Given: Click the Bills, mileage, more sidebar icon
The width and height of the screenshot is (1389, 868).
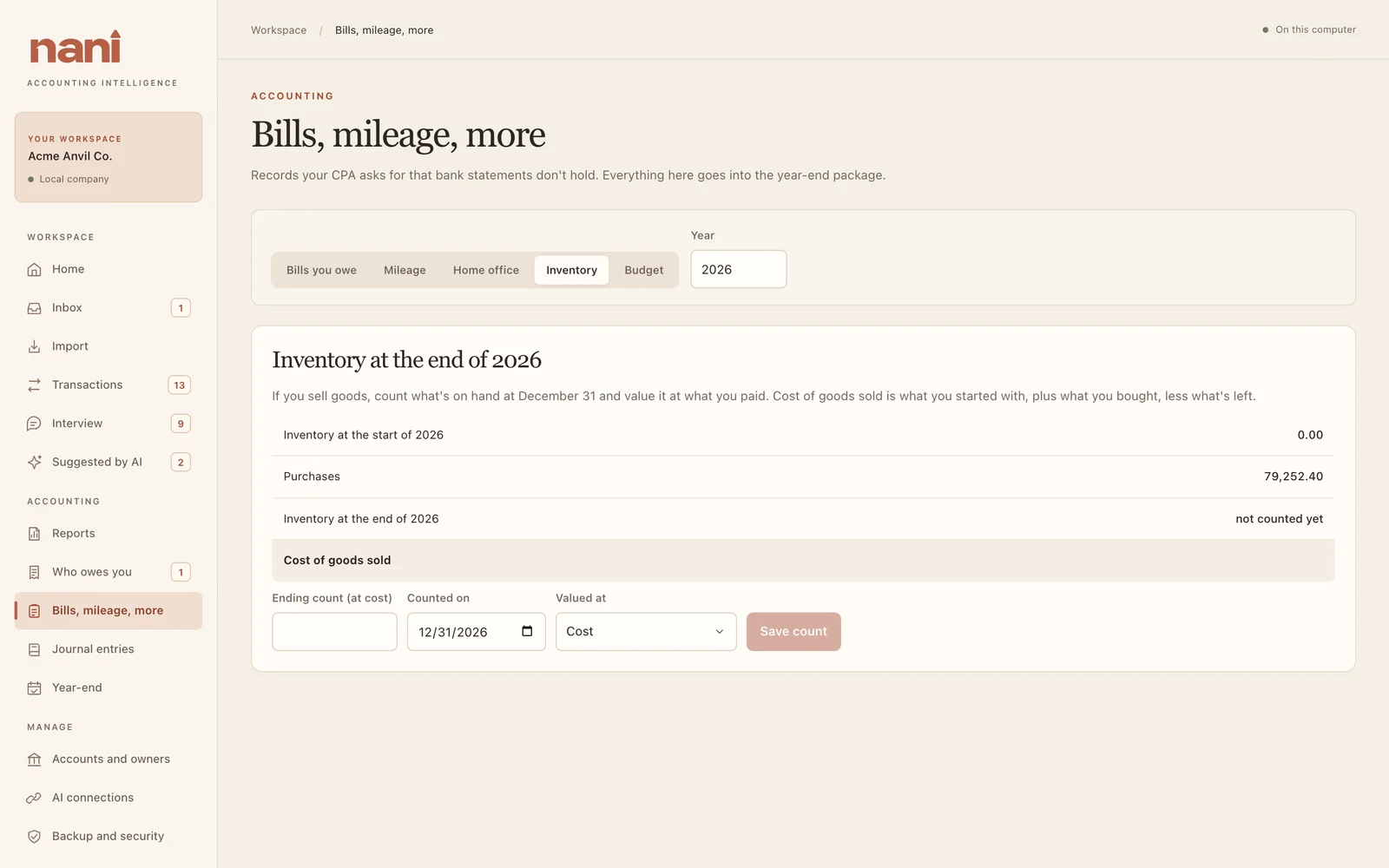Looking at the screenshot, I should pos(34,611).
